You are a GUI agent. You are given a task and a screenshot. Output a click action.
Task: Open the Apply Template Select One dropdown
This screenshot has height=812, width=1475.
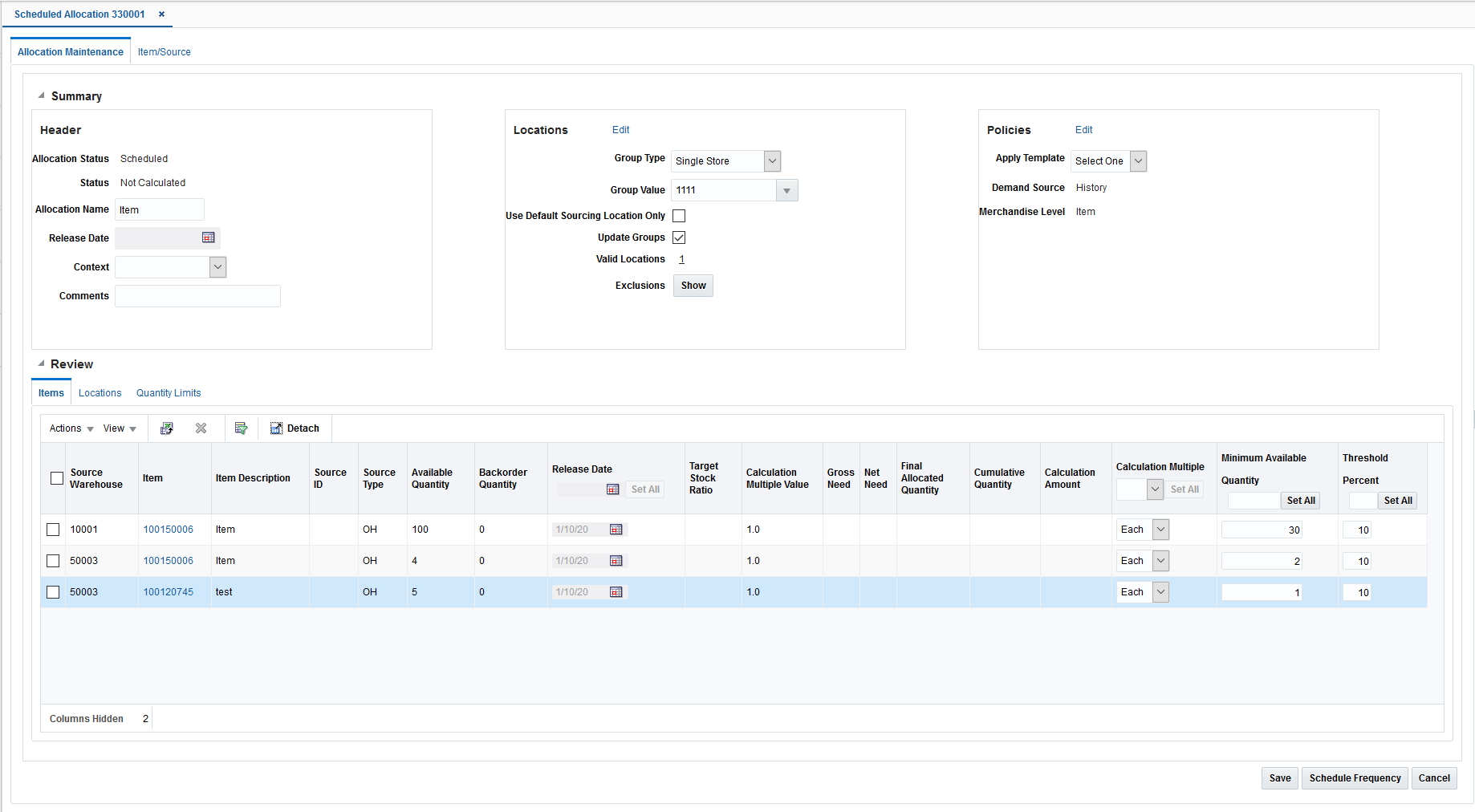1138,160
